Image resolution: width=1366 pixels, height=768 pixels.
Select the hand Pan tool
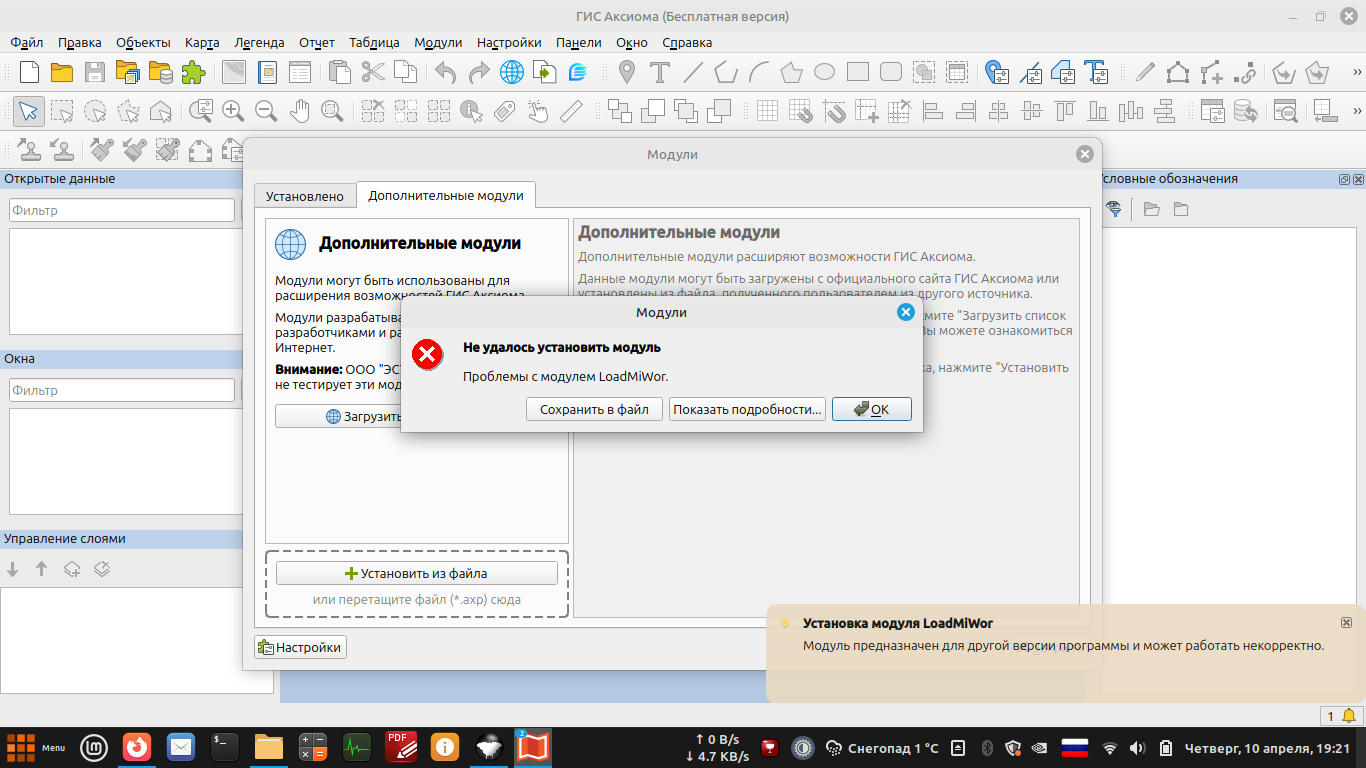(299, 111)
